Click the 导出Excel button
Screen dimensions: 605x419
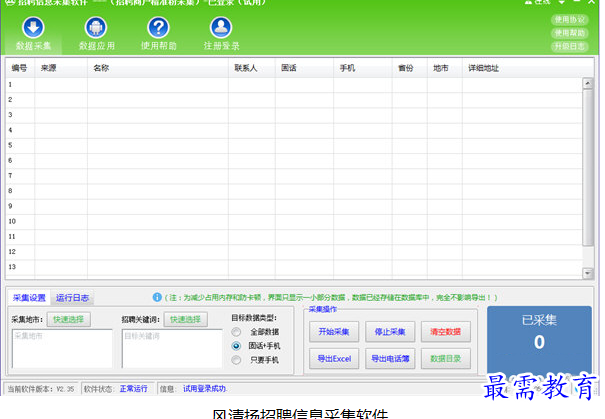(x=334, y=358)
